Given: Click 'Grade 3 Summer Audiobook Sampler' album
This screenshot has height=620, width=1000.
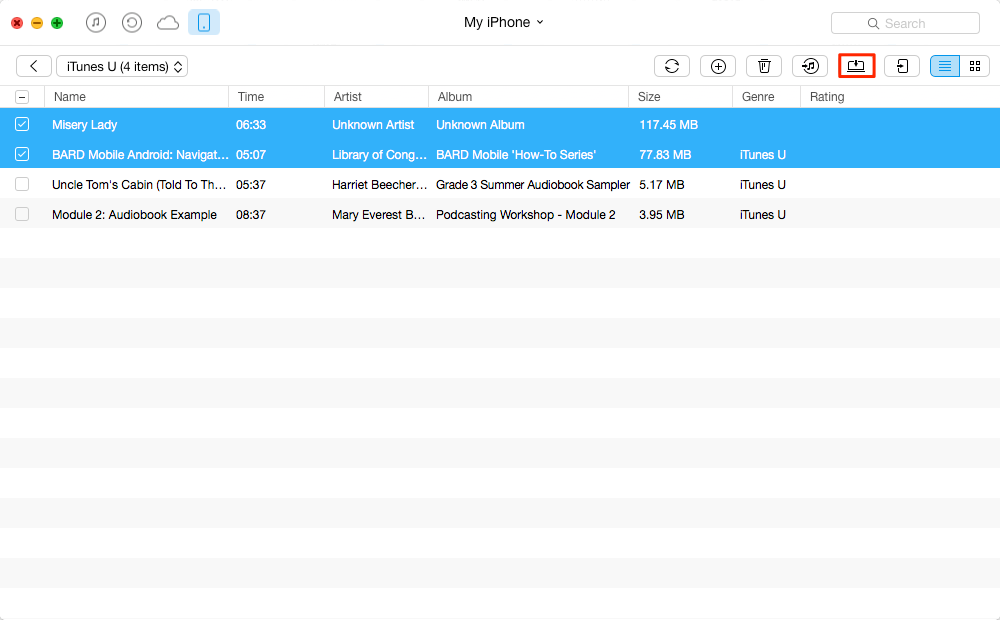Looking at the screenshot, I should pyautogui.click(x=533, y=185).
